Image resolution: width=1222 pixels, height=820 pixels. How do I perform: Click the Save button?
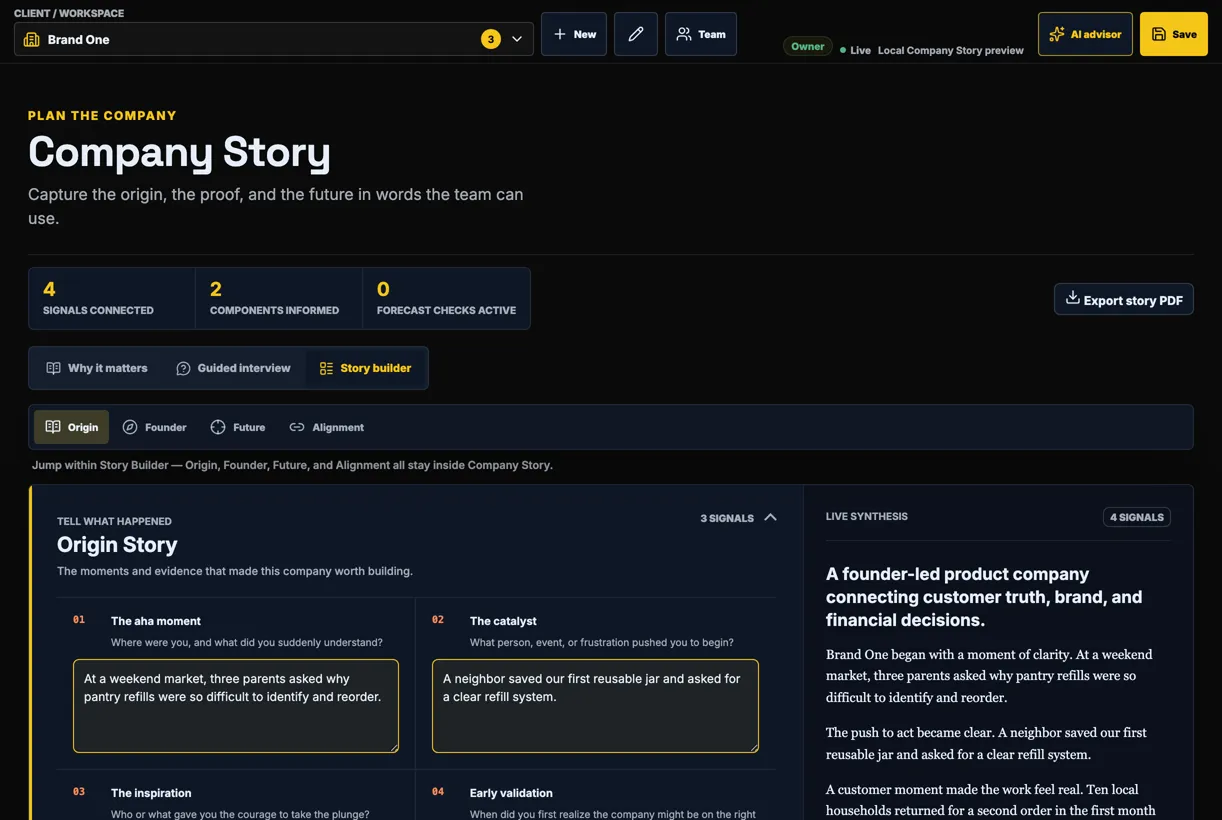pyautogui.click(x=1174, y=34)
